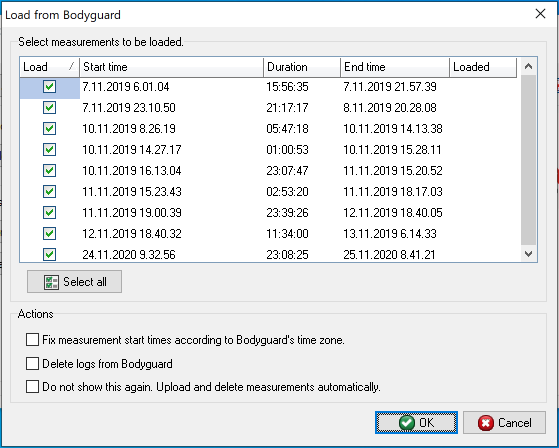
Task: Click end time 10.11.2019 14.13.38
Action: coord(393,129)
